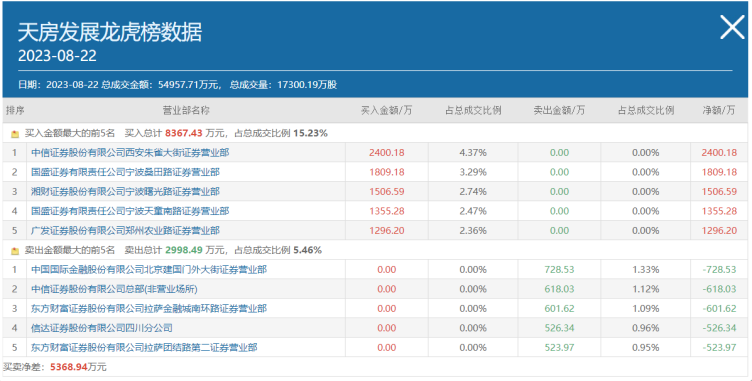The width and height of the screenshot is (752, 381).
Task: Select the 2400.18 buy amount cell
Action: (x=387, y=153)
